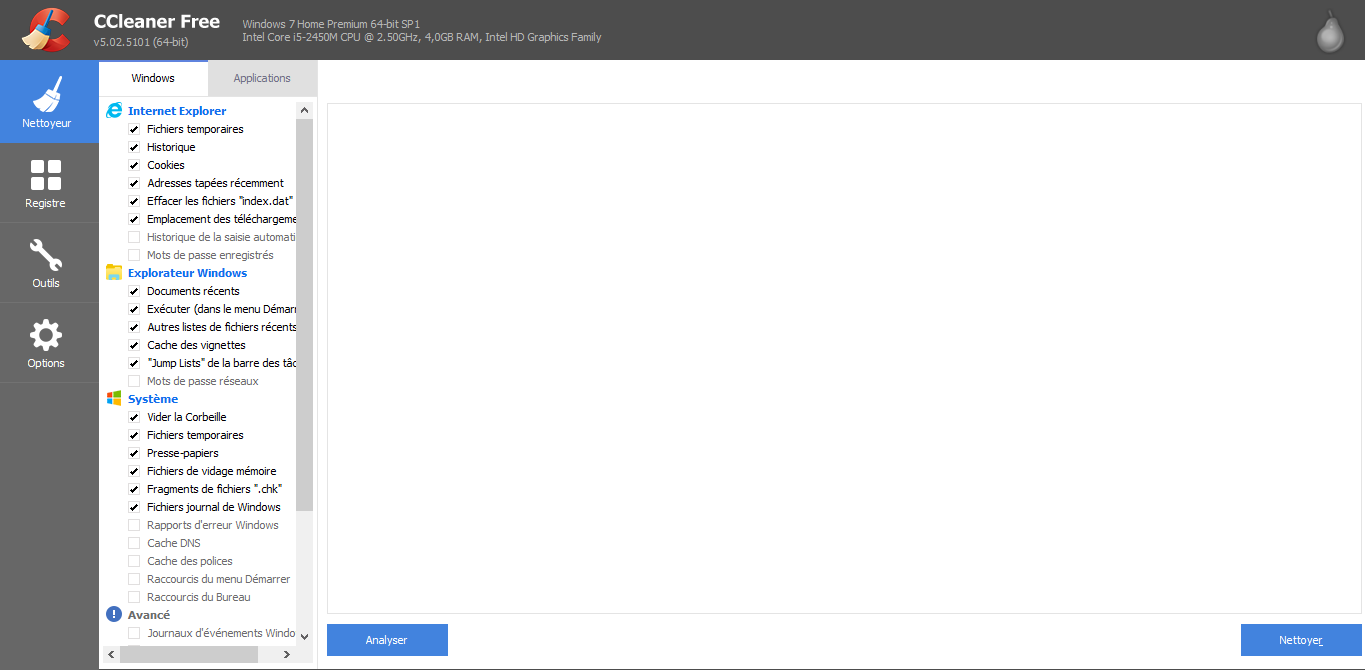Enable Mots de passe réseaux

coord(134,381)
